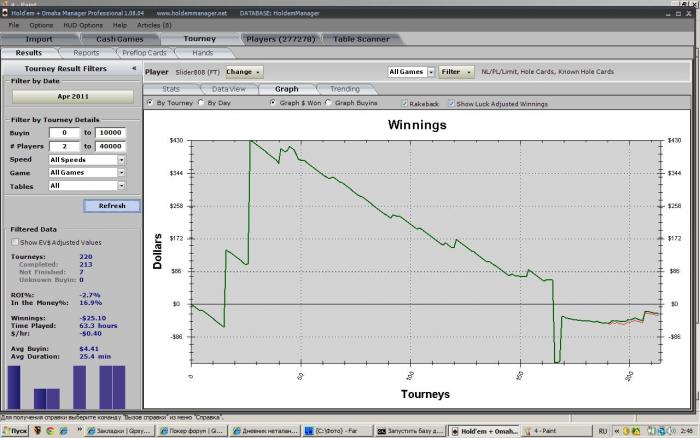Click the Avg Buyin value $4.41

click(x=89, y=349)
